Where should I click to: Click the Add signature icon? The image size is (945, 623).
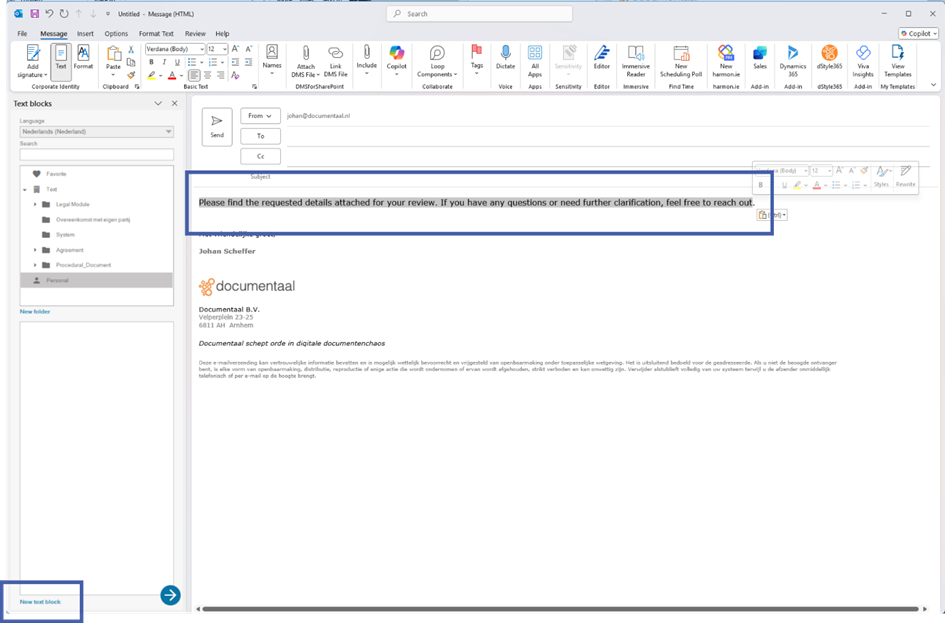(x=32, y=61)
